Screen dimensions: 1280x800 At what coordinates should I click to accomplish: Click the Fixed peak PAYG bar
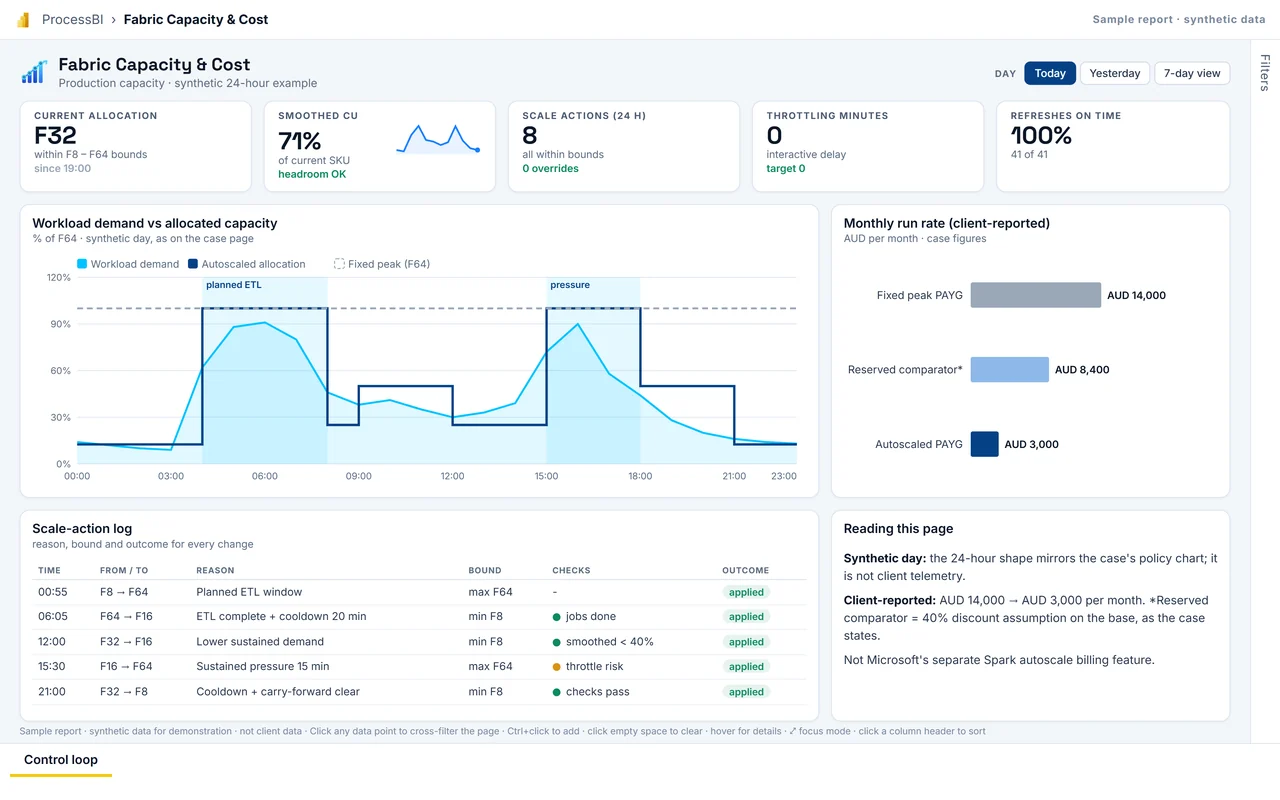pyautogui.click(x=1036, y=295)
